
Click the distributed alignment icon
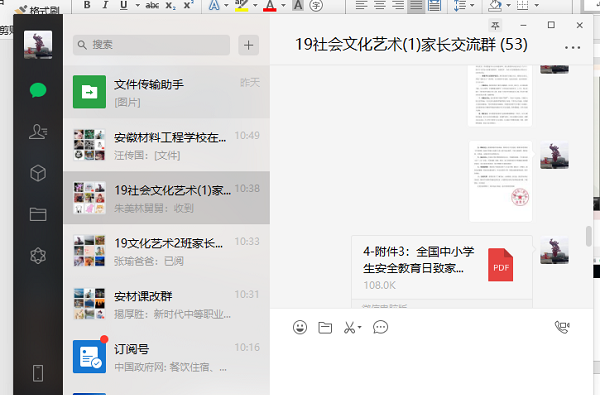434,5
